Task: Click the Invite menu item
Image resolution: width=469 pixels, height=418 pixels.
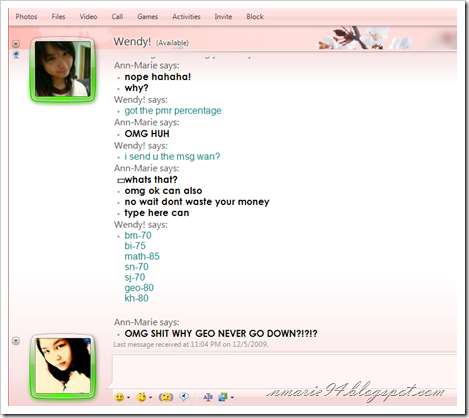Action: (223, 17)
